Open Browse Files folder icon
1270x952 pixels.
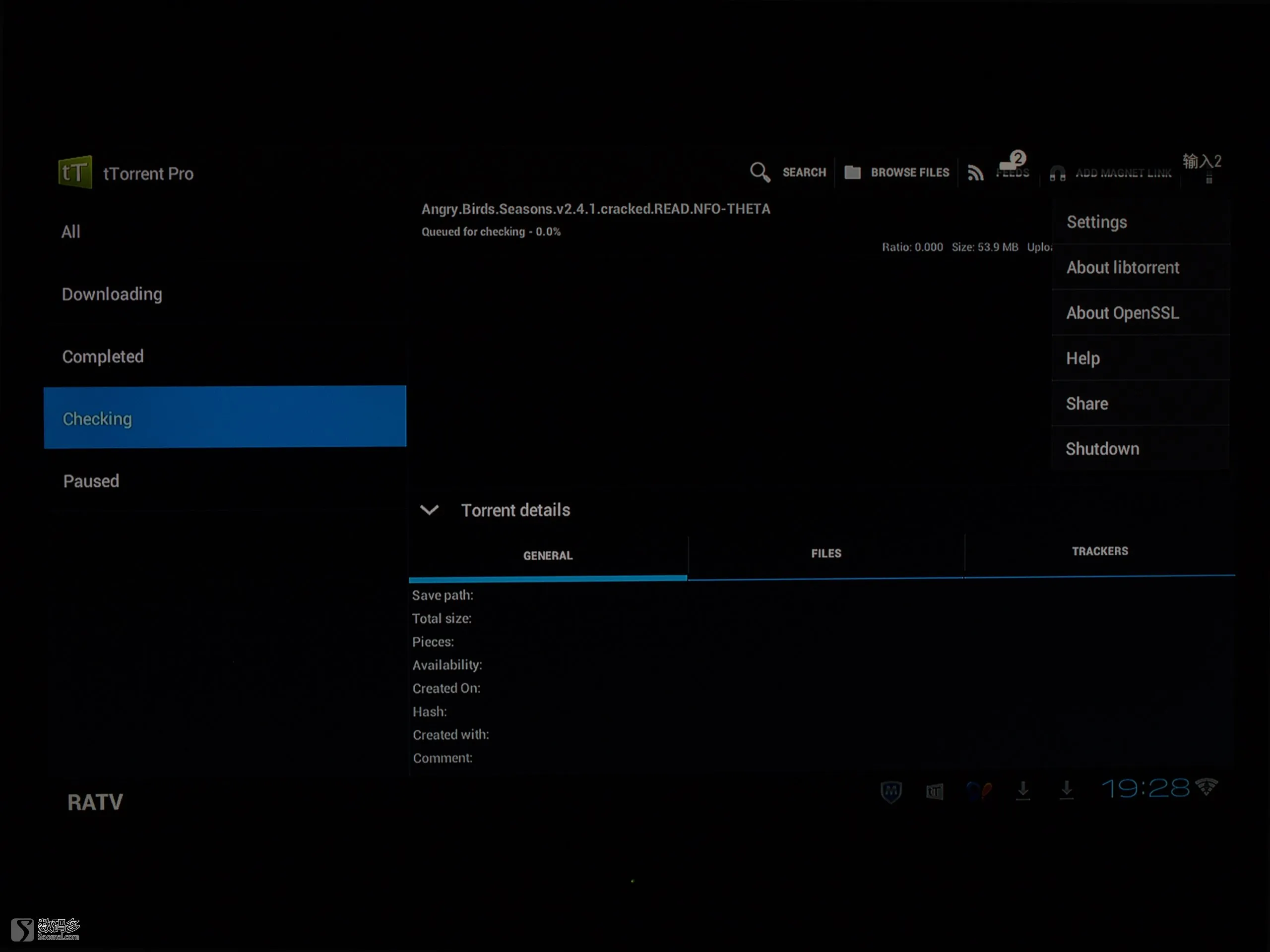(x=853, y=172)
